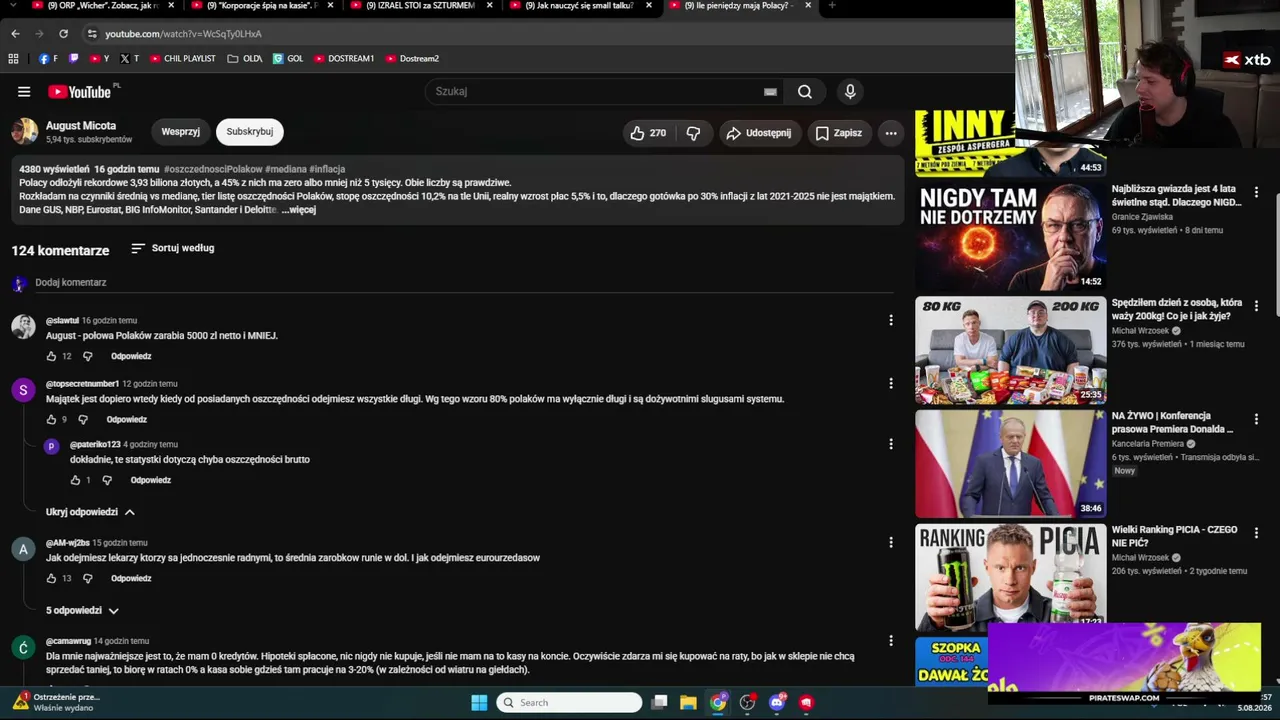Open options menu for @slawtul's comment
The image size is (1280, 720).
pyautogui.click(x=891, y=321)
